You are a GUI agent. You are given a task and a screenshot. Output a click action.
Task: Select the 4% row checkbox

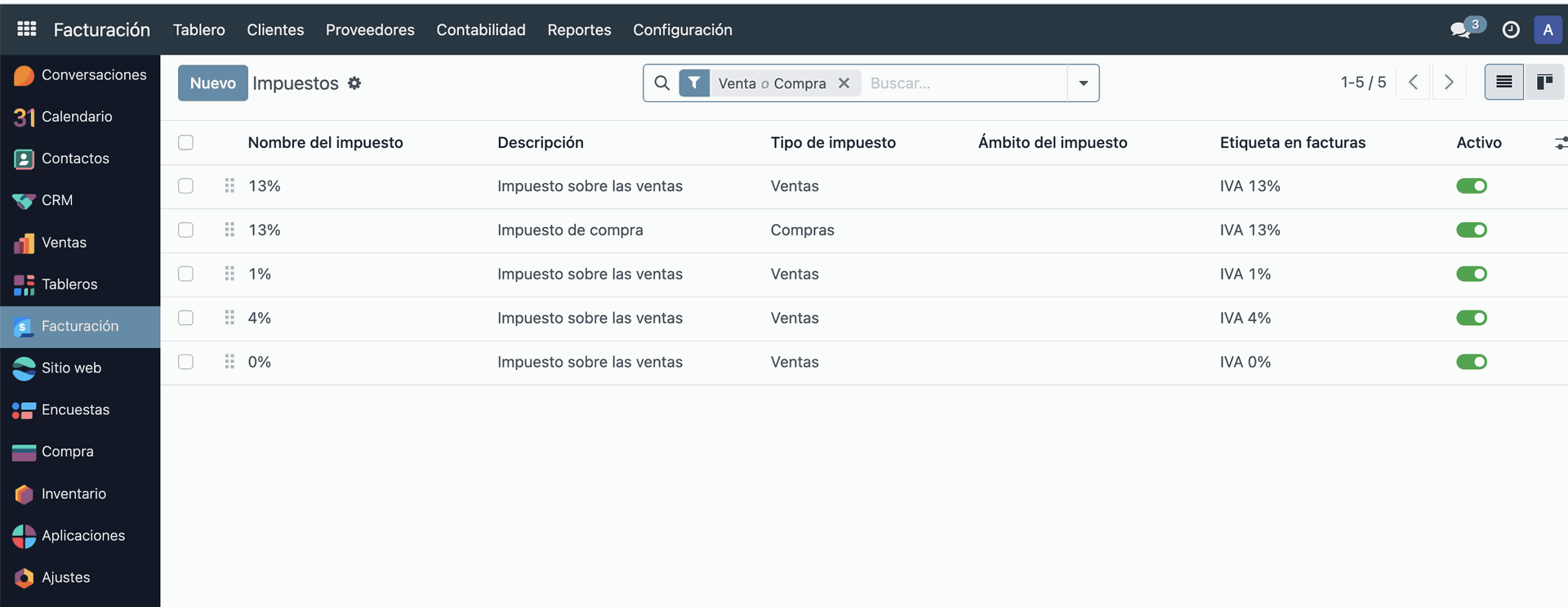tap(186, 318)
